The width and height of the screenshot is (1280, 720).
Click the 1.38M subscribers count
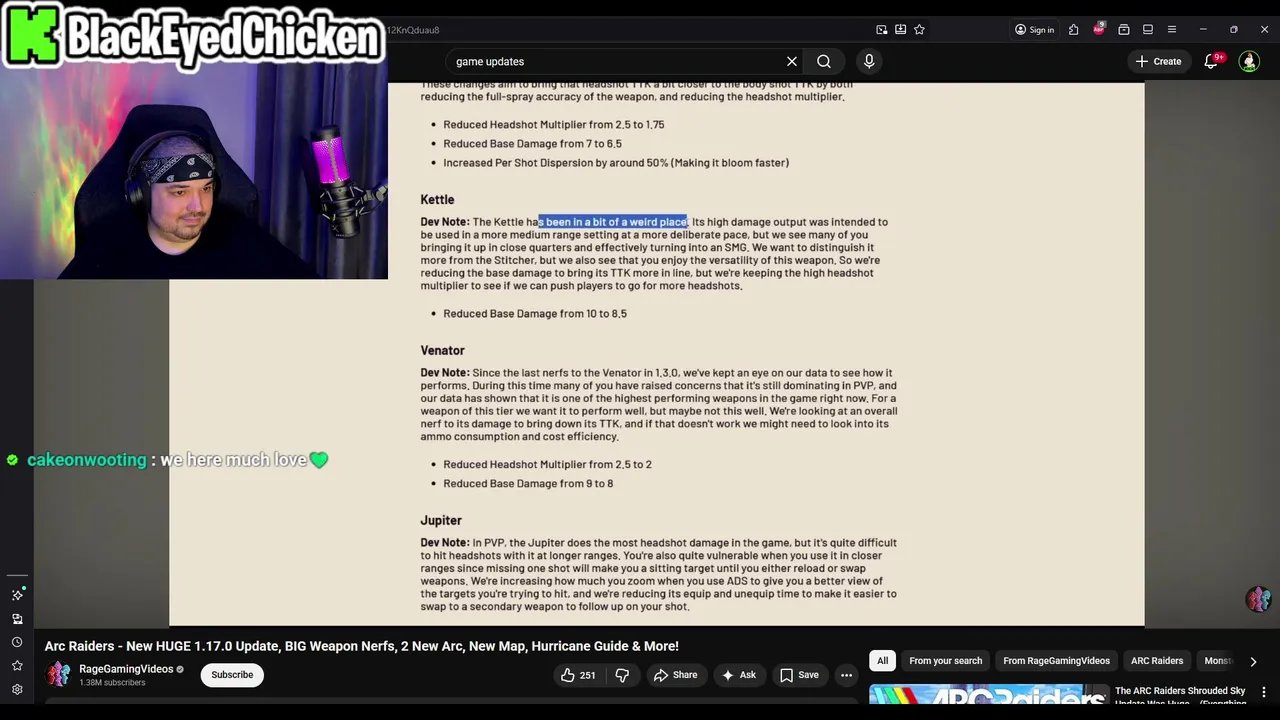[112, 683]
